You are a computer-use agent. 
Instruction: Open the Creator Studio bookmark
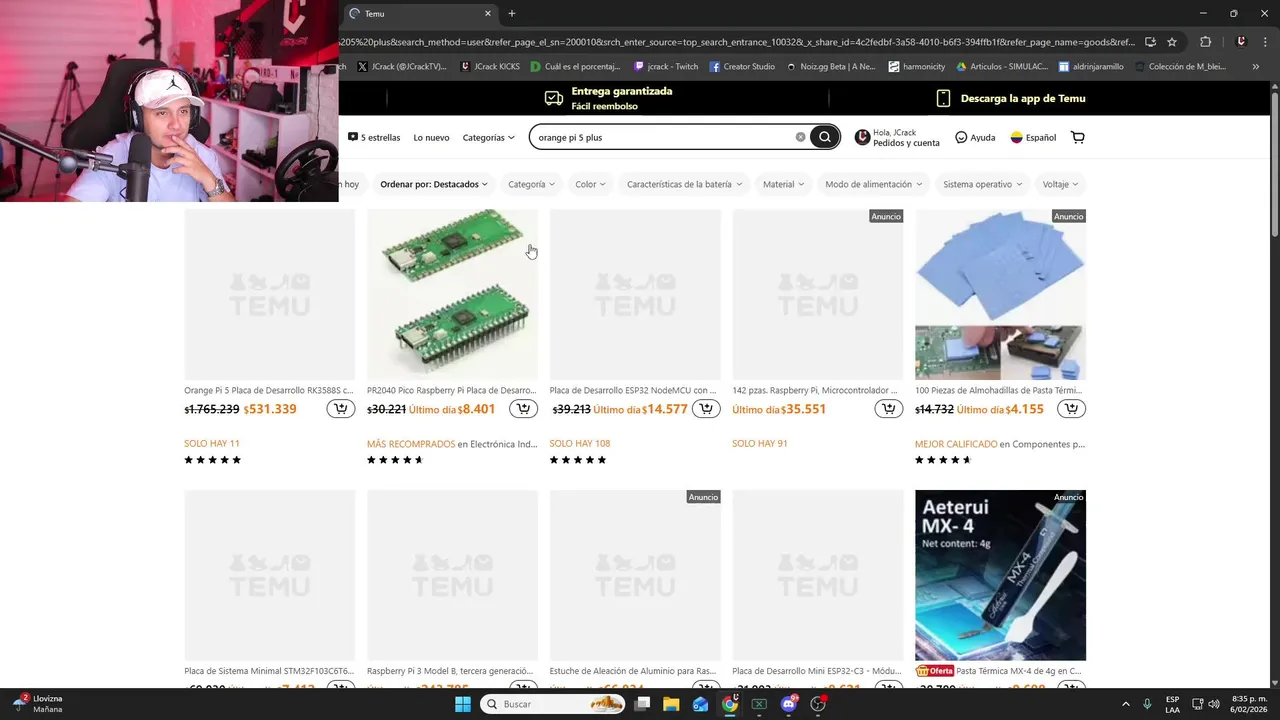click(x=742, y=67)
